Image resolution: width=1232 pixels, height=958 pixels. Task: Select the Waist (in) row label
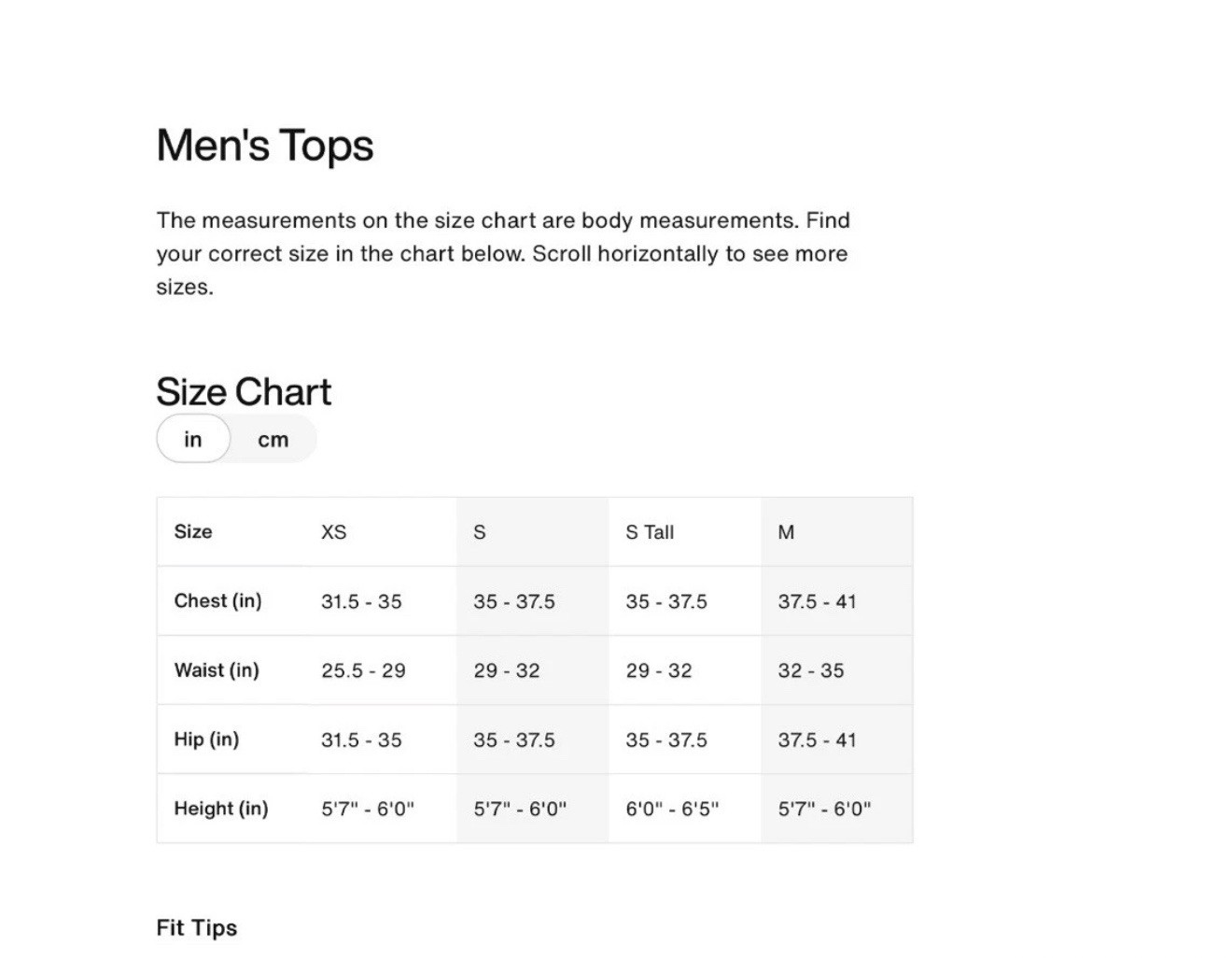click(217, 670)
